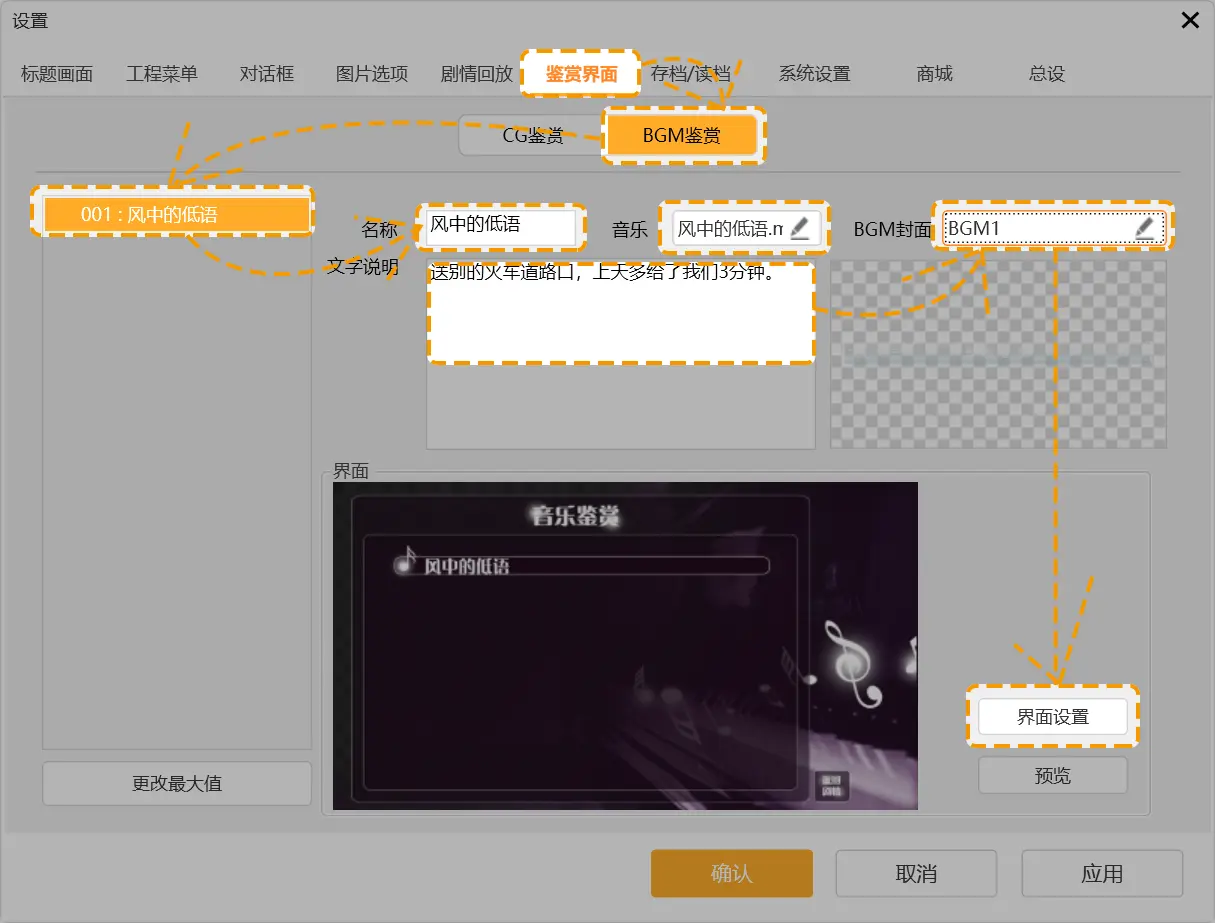Go to the 工程菜单 tab

[162, 74]
